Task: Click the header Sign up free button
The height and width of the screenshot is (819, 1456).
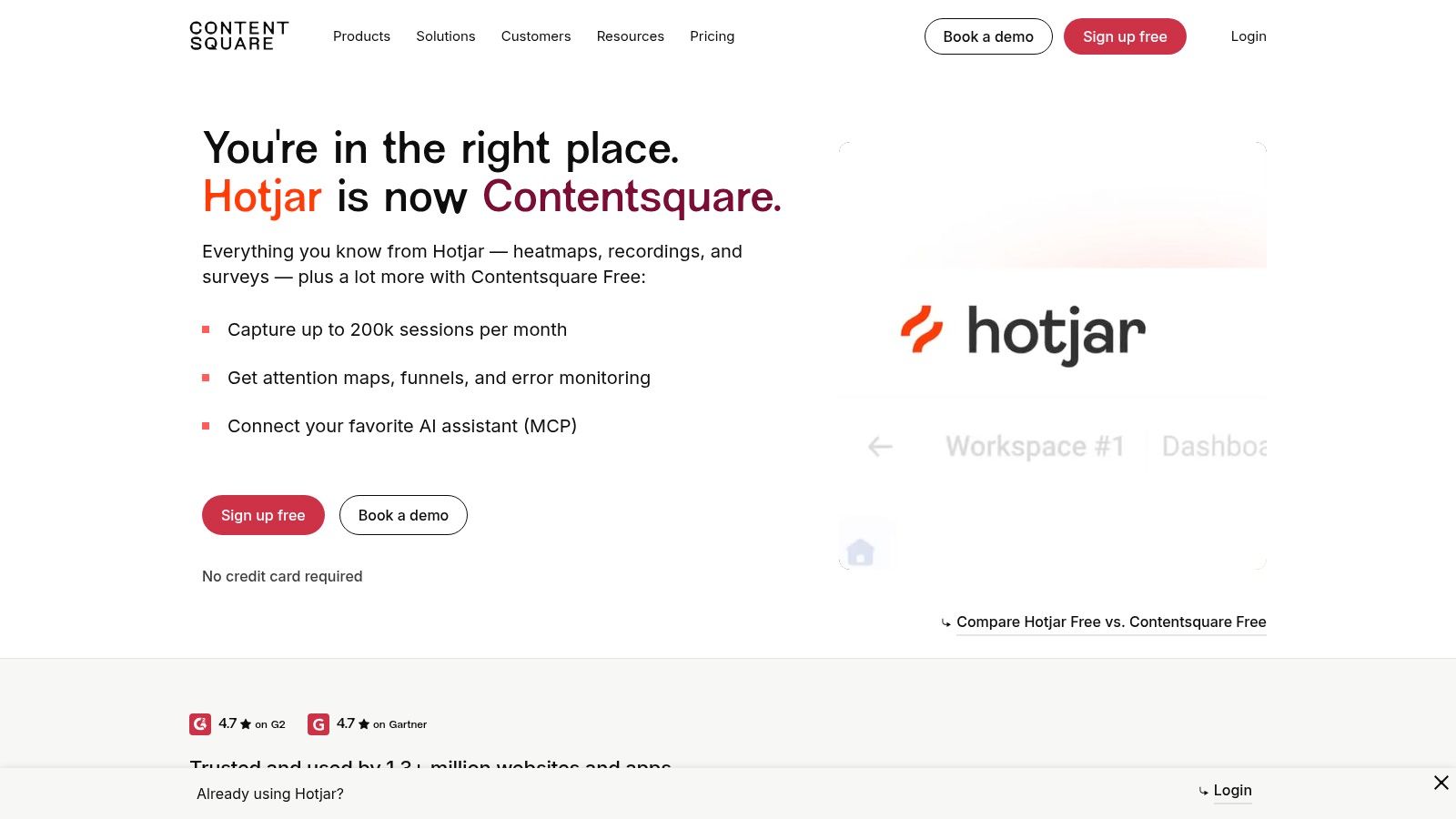Action: pos(1125,36)
